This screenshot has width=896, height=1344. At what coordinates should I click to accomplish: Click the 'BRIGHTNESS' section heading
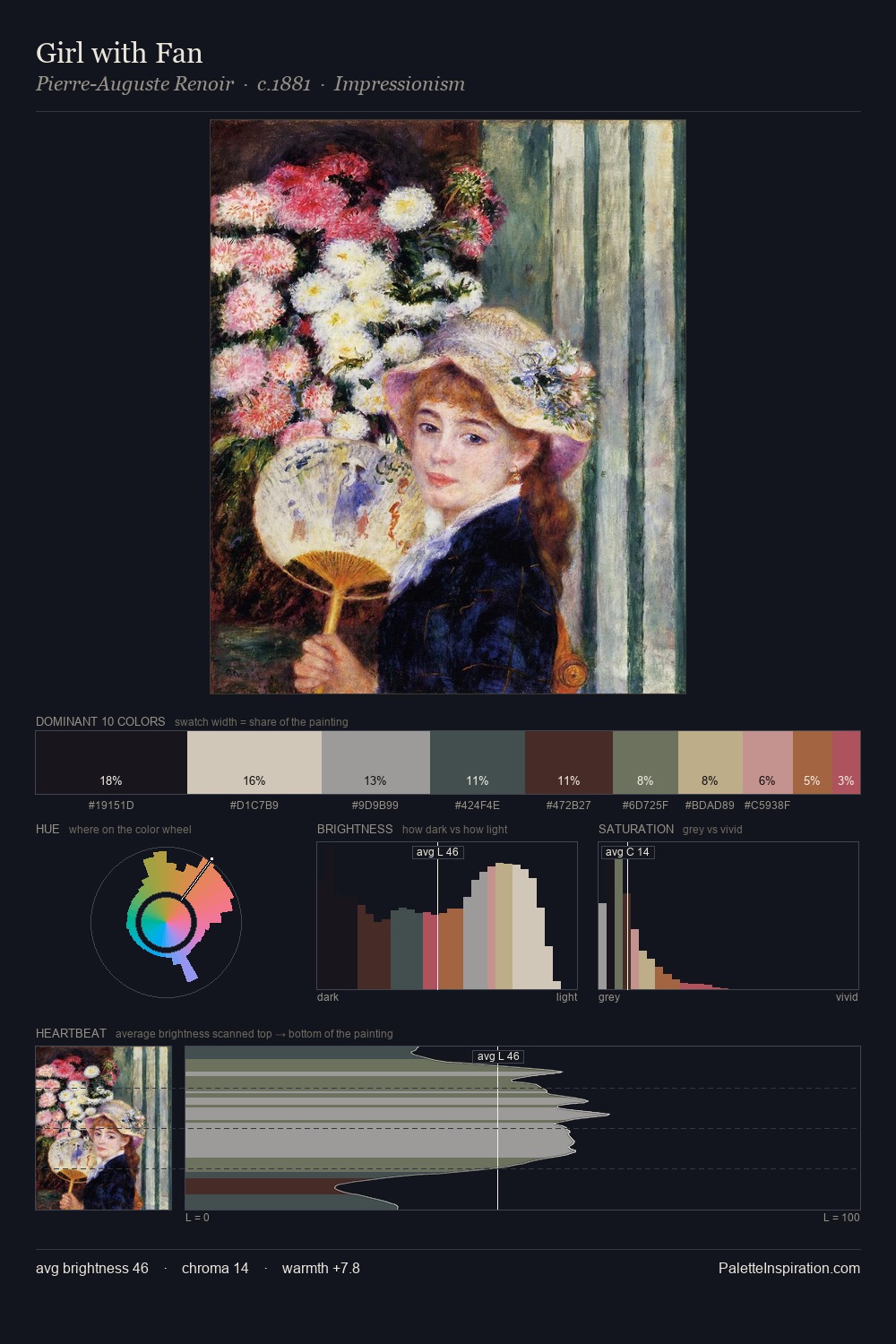[355, 829]
